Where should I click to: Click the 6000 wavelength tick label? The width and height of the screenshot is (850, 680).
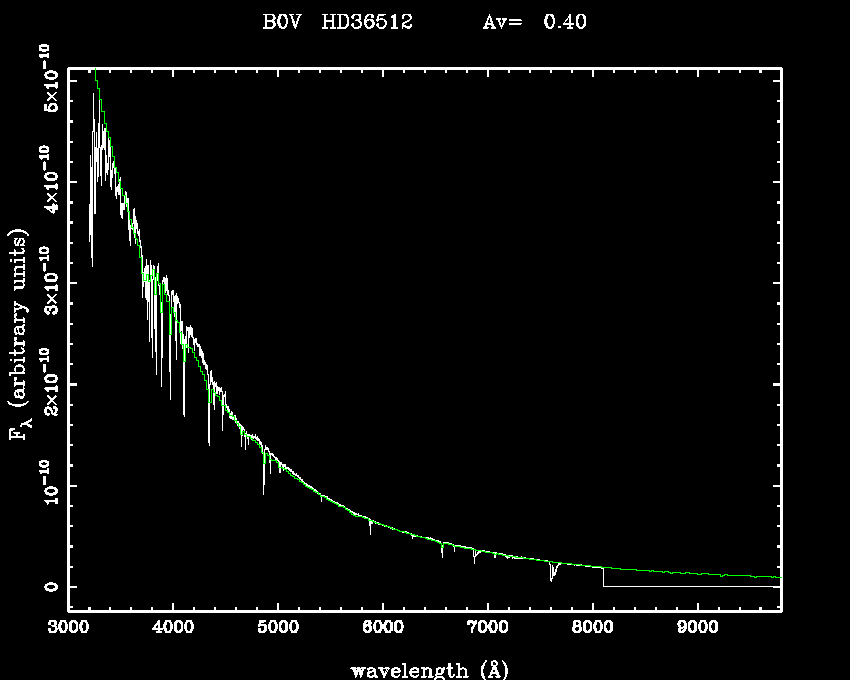point(383,628)
